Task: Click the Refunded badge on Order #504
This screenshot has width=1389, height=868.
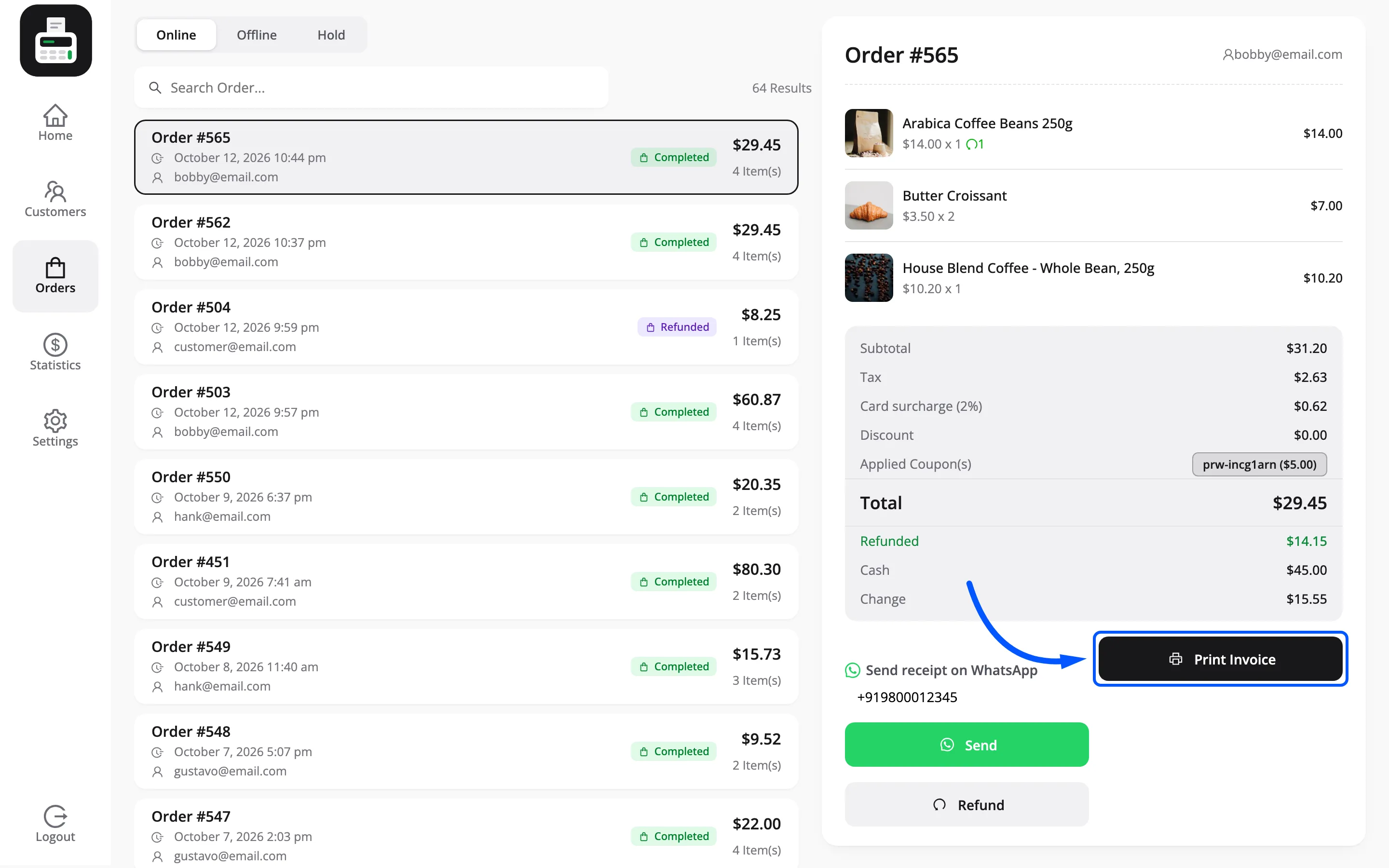Action: 677,327
